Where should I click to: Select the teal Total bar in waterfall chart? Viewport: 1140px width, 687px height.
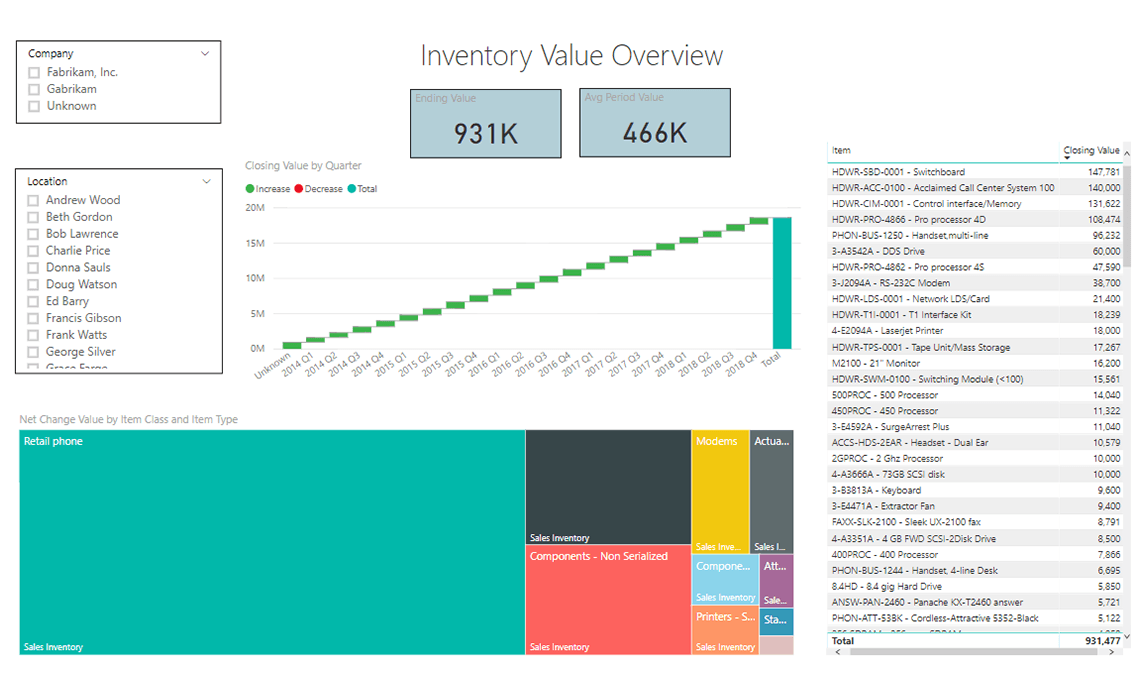tap(782, 283)
